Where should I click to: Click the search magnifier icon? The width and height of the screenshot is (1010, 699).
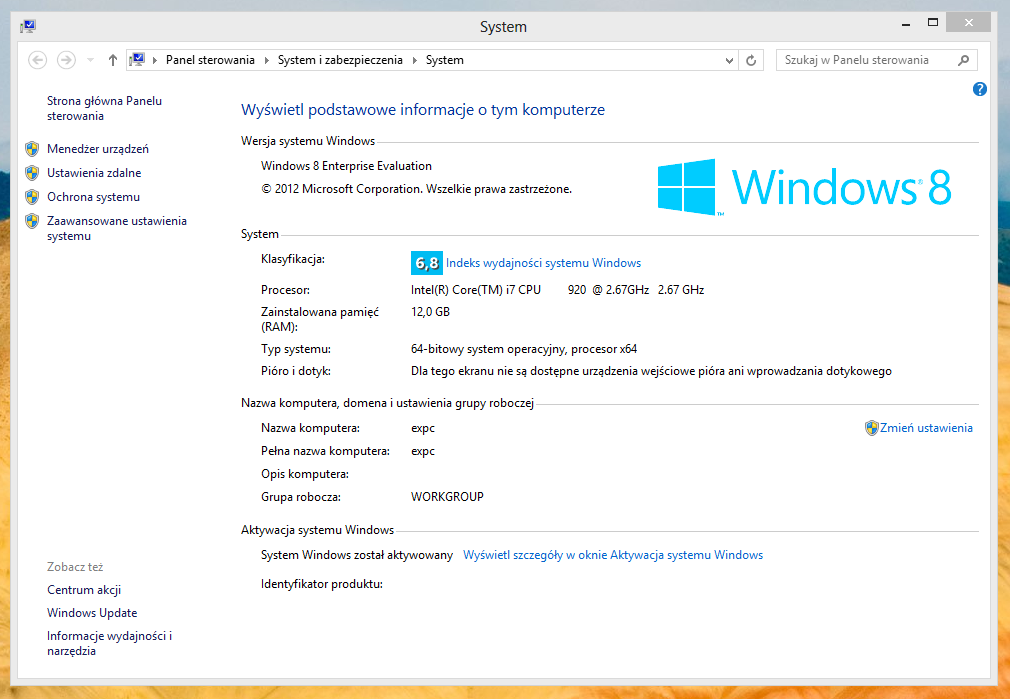click(964, 60)
